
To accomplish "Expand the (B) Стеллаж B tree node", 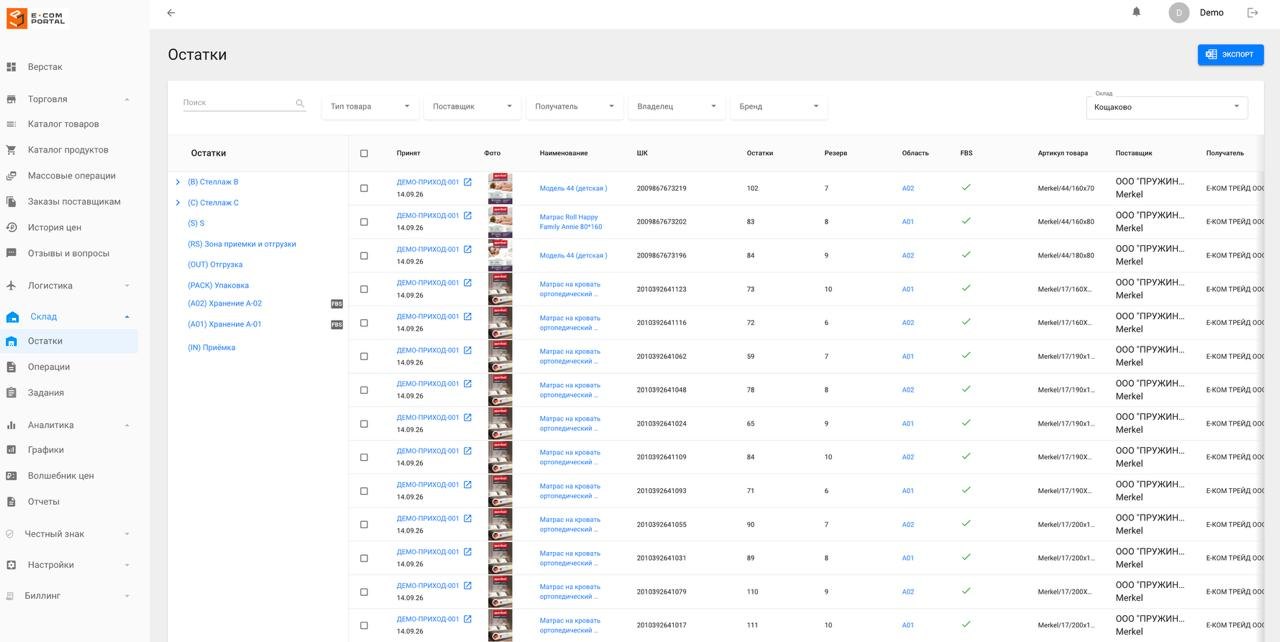I will pos(178,182).
